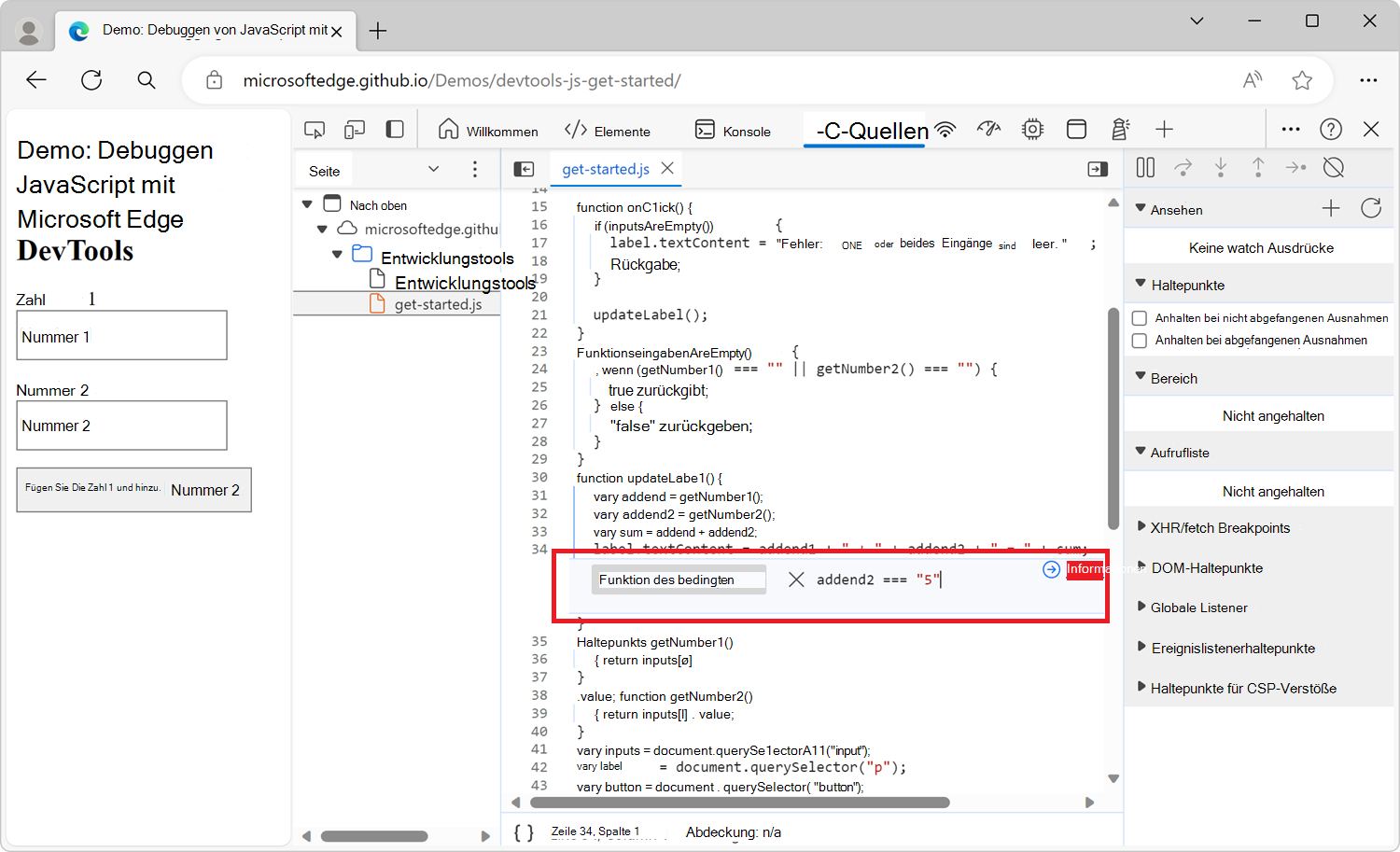Viewport: 1400px width, 852px height.
Task: Collapse the microsoftedge.github domain node
Action: (x=322, y=229)
